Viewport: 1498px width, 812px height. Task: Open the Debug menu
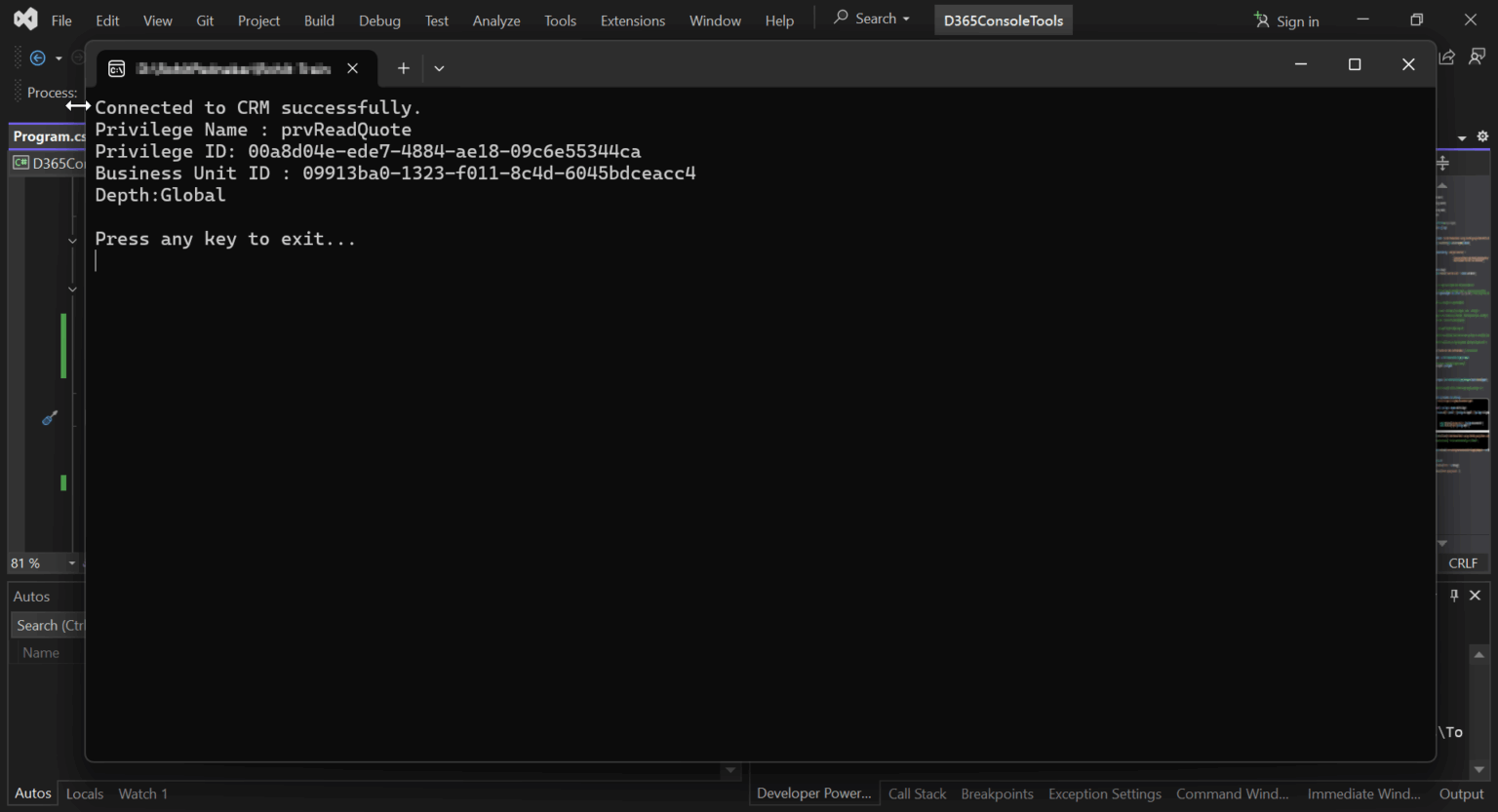pos(379,20)
